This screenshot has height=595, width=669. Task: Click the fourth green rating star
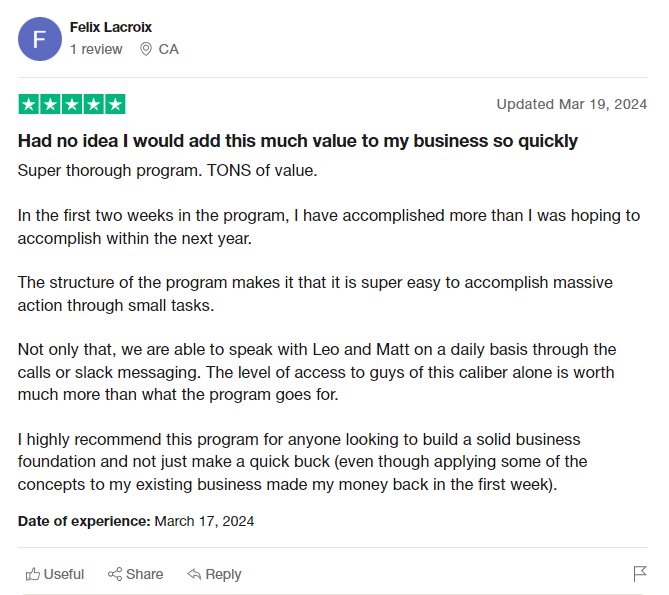click(94, 104)
